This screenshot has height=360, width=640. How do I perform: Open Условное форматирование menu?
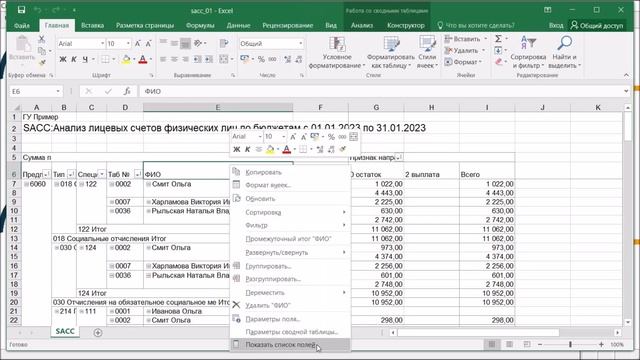coord(337,52)
